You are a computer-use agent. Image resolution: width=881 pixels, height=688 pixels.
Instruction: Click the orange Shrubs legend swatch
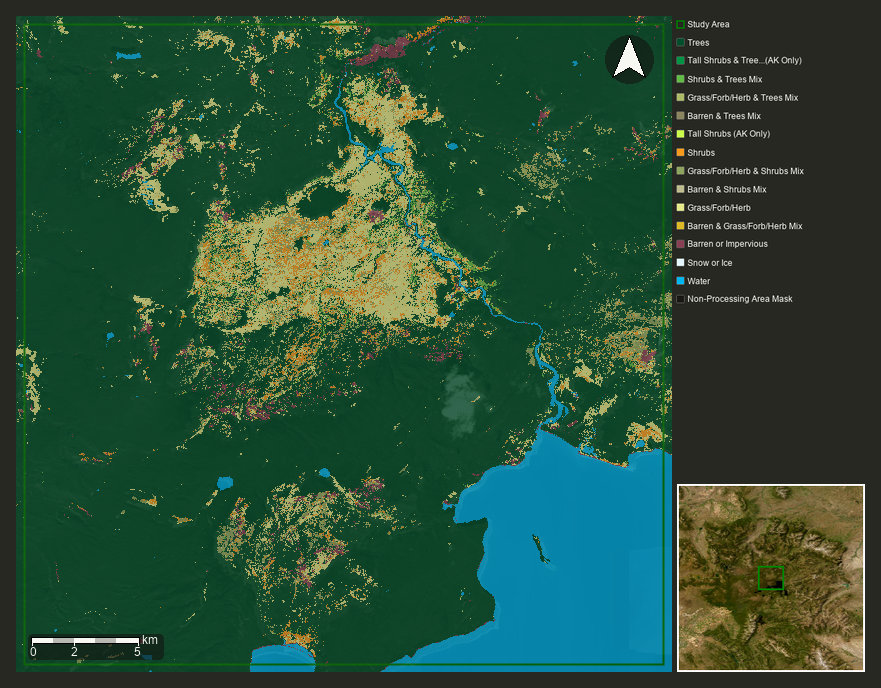(680, 152)
